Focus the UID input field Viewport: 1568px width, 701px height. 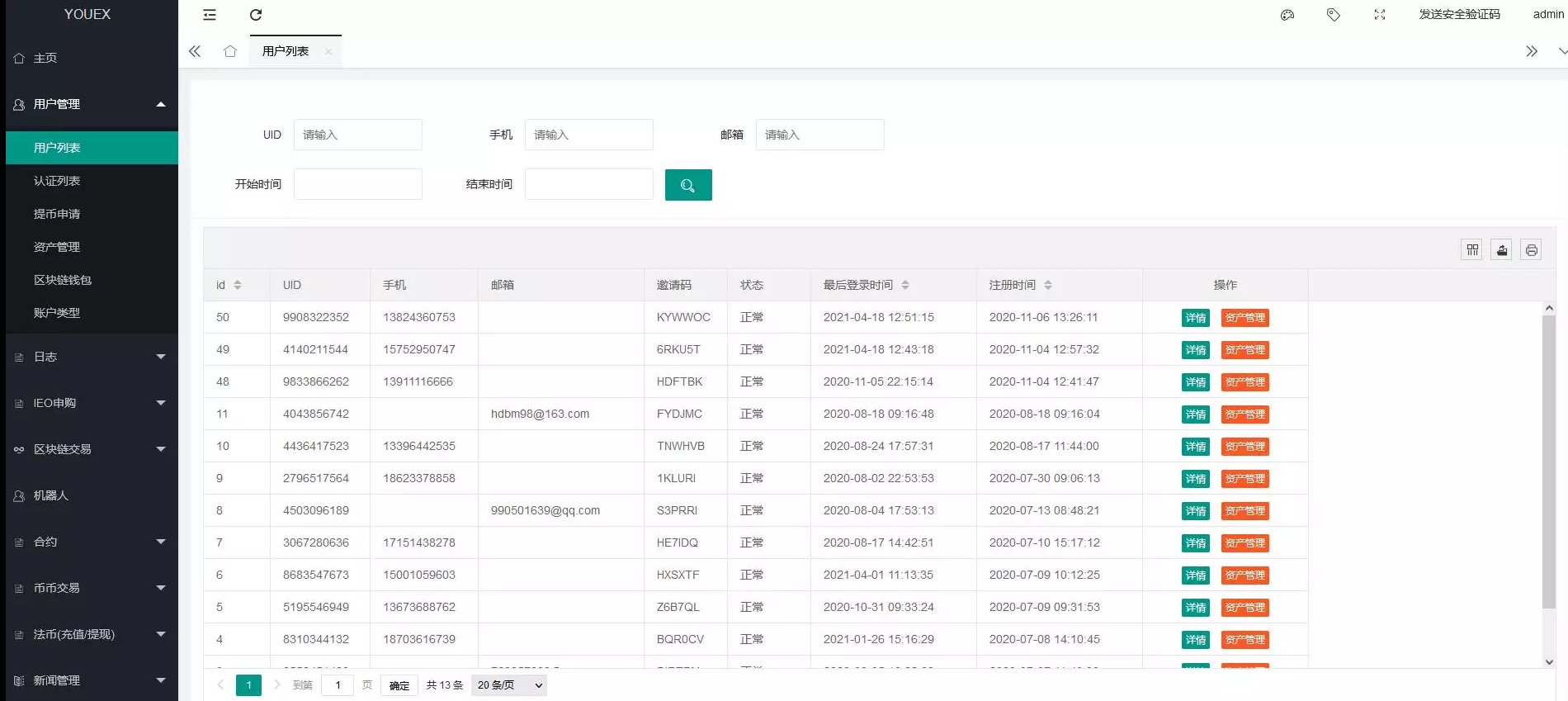pos(358,135)
